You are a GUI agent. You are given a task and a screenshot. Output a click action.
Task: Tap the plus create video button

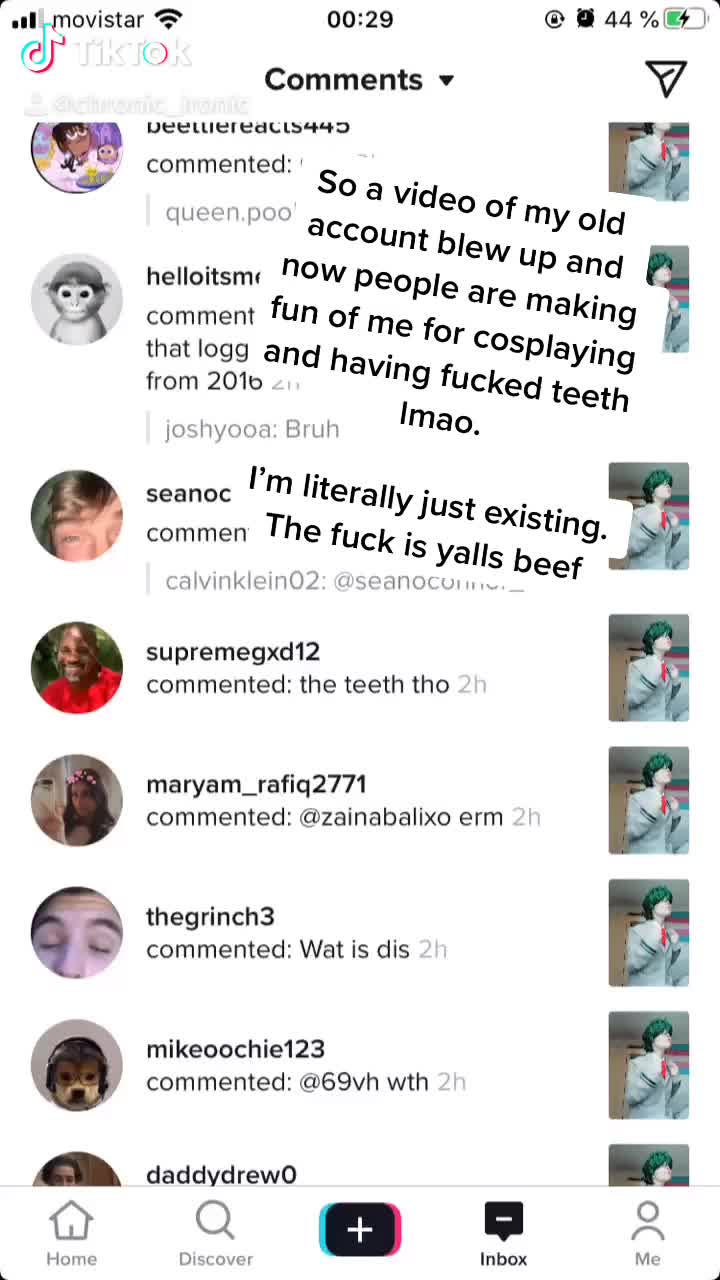(360, 1230)
